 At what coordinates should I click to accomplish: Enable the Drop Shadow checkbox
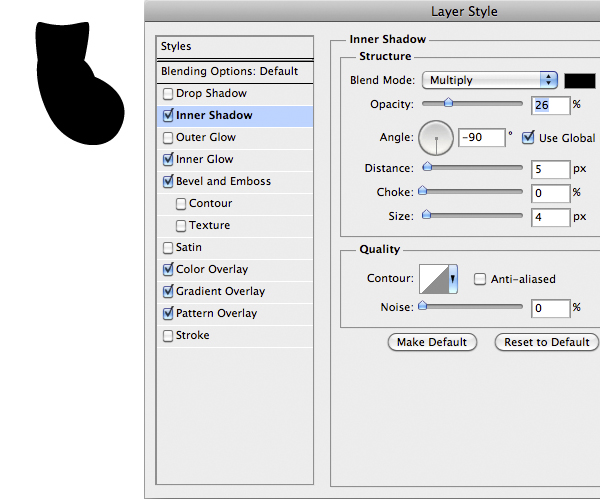(x=167, y=94)
